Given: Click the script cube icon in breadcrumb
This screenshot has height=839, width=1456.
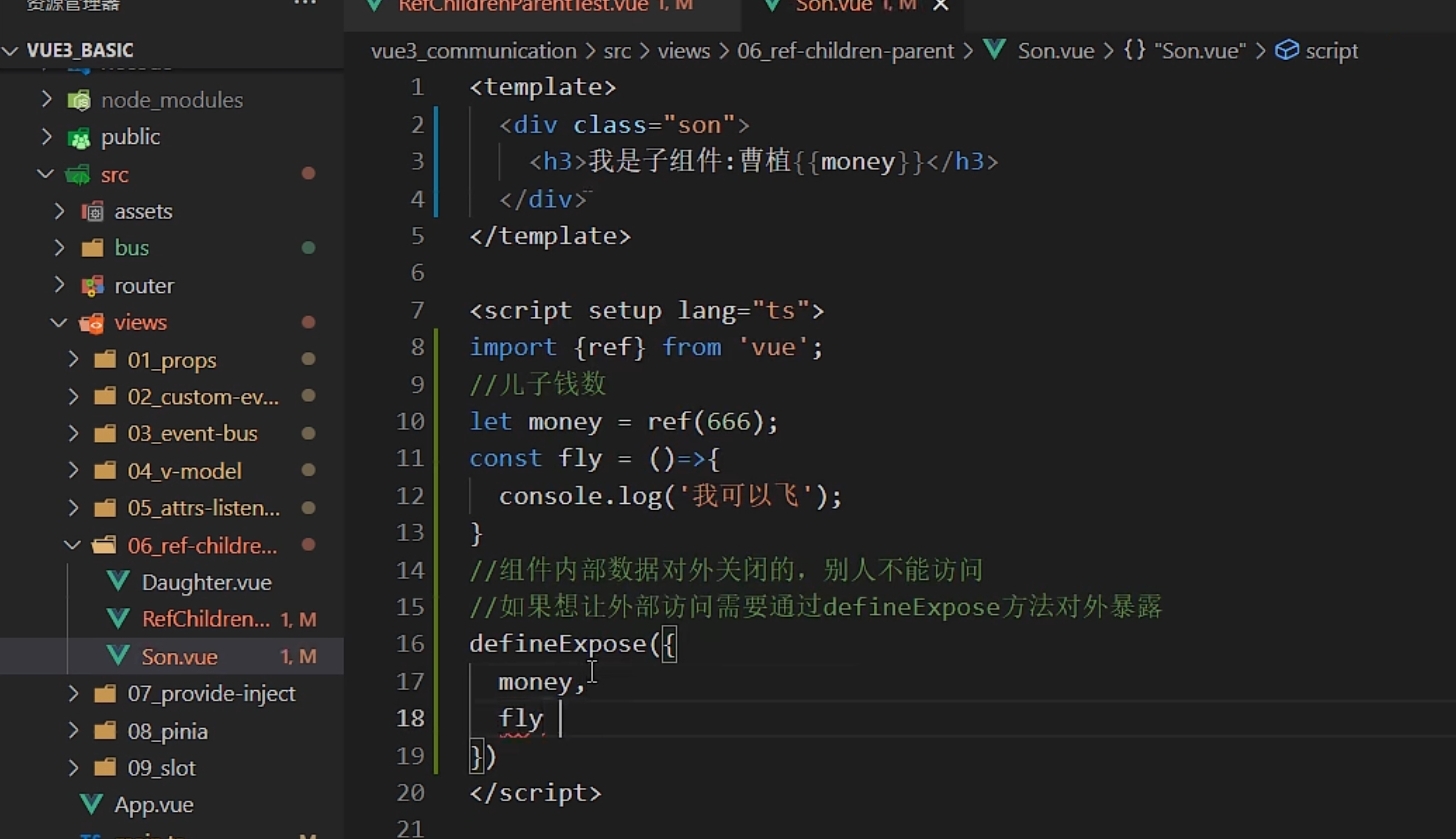Looking at the screenshot, I should [1288, 50].
